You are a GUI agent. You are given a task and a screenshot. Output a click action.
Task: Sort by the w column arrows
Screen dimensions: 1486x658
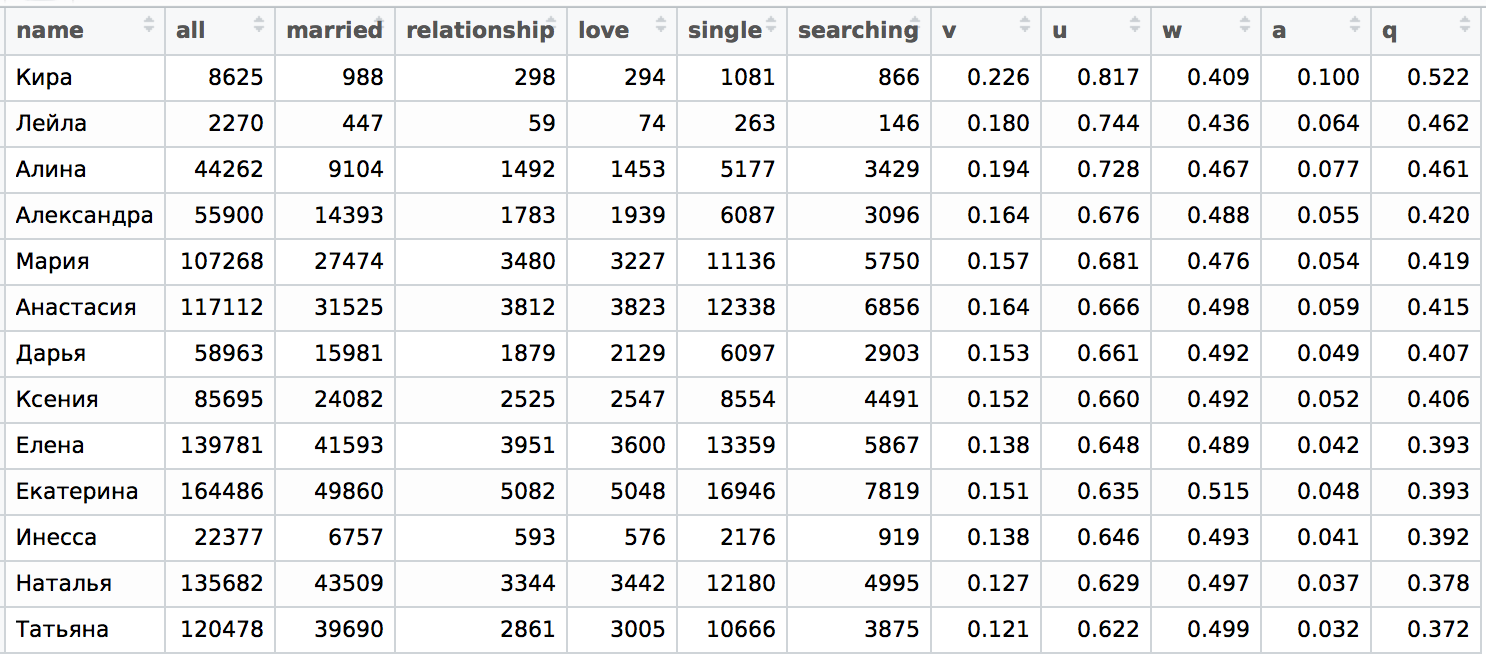pyautogui.click(x=1246, y=25)
